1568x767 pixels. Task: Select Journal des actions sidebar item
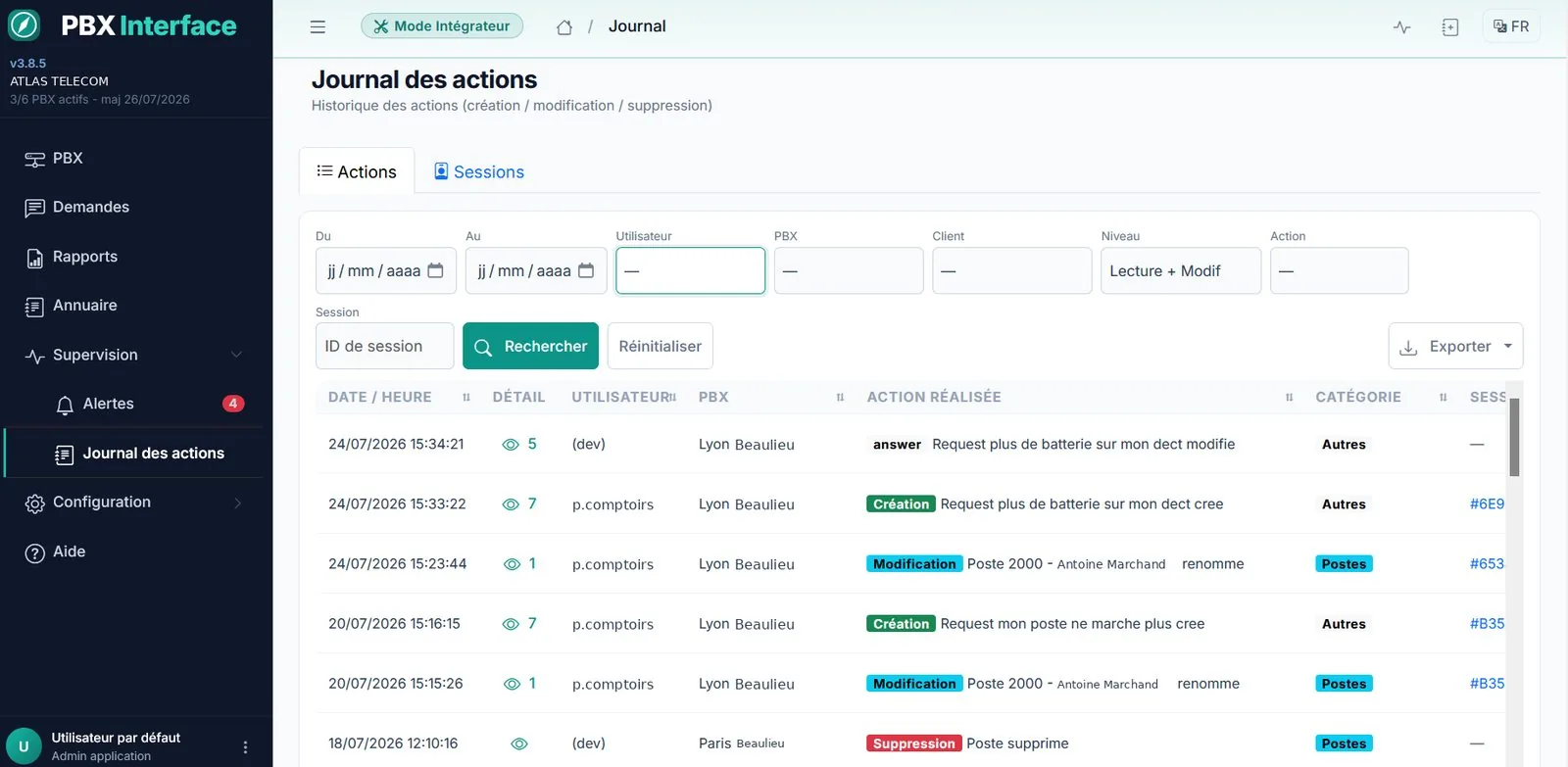point(136,454)
